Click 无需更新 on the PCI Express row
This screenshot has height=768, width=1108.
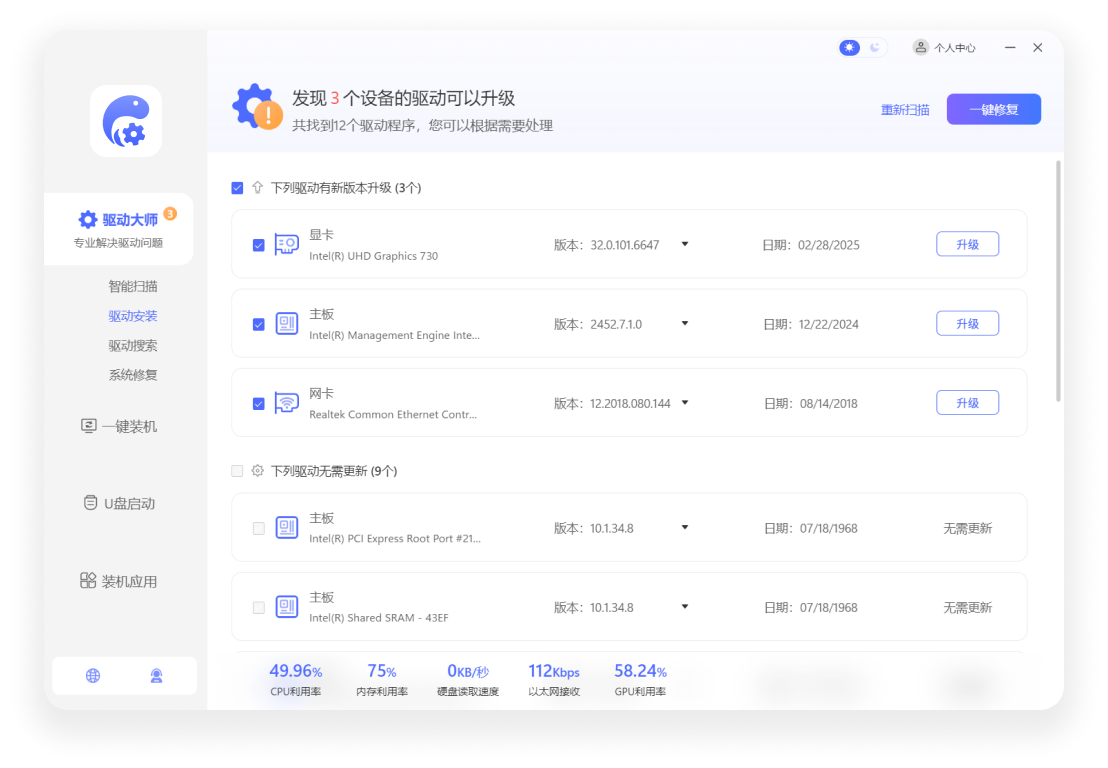[967, 528]
